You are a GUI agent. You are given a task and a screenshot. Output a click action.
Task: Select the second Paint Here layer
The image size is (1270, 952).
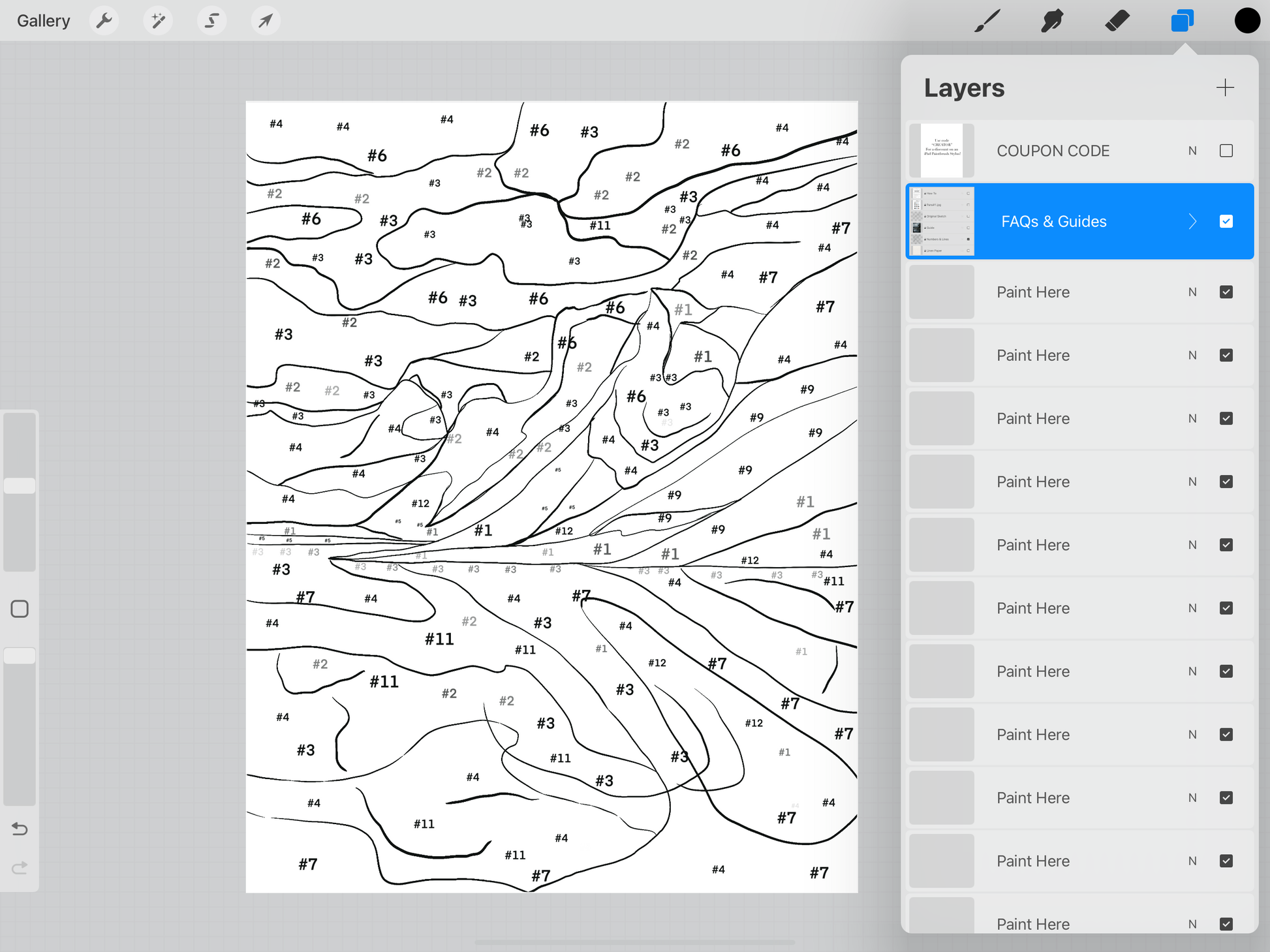coord(1032,355)
